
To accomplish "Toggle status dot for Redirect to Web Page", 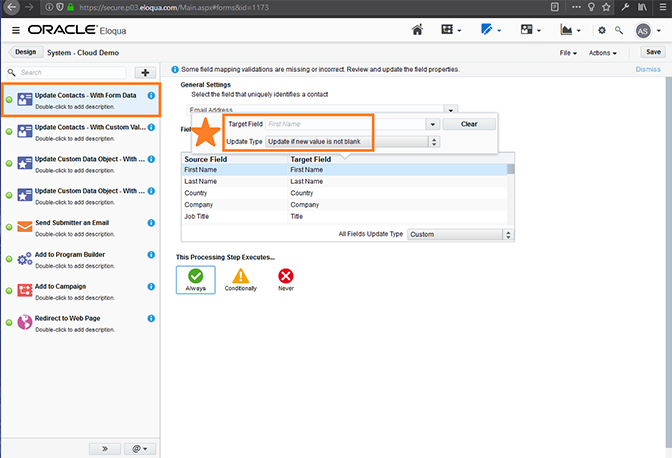I will pyautogui.click(x=9, y=322).
